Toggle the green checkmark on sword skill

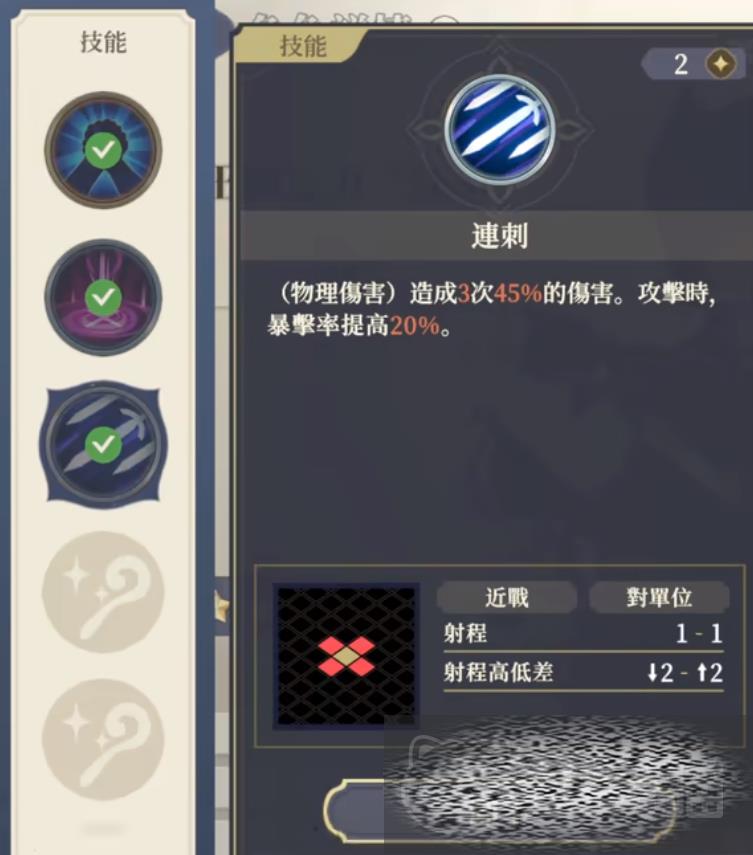pyautogui.click(x=103, y=445)
